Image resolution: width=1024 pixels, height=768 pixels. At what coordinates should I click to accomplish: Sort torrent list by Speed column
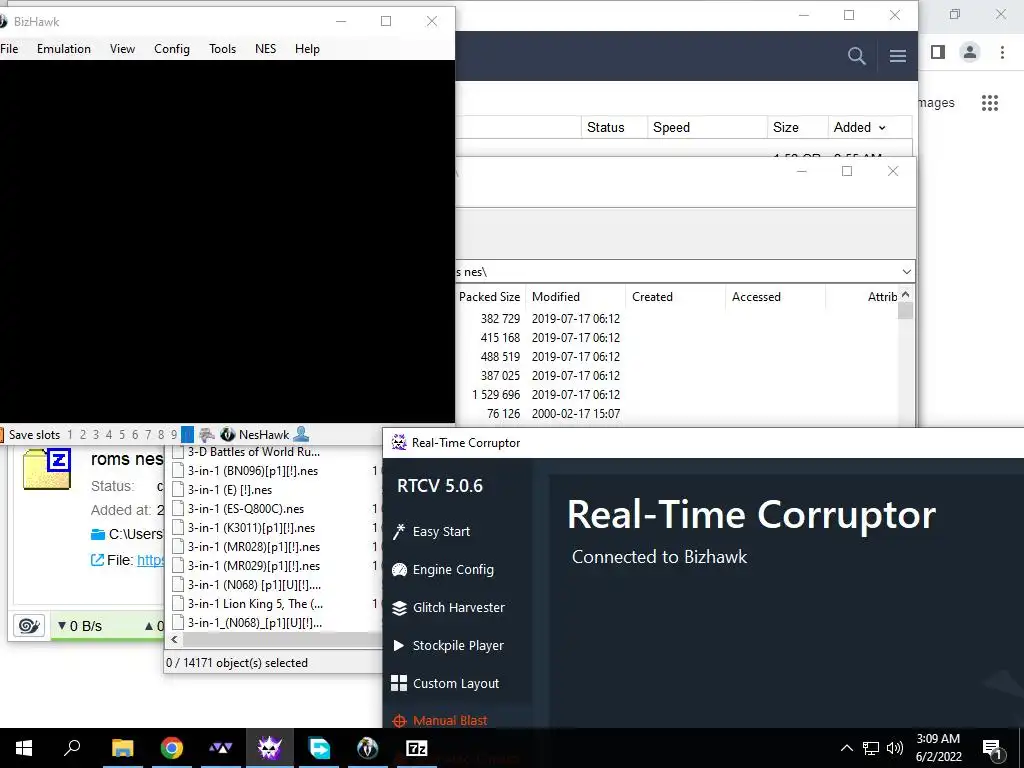pos(707,127)
